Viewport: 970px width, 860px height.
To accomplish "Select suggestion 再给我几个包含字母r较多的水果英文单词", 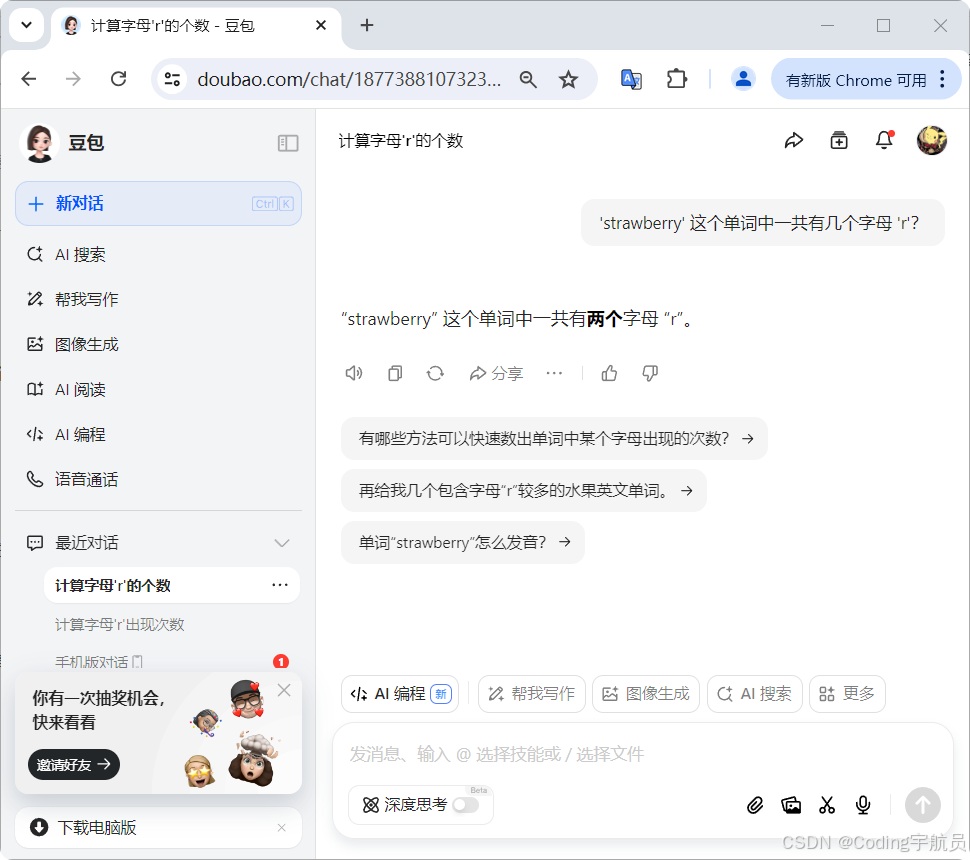I will 523,491.
